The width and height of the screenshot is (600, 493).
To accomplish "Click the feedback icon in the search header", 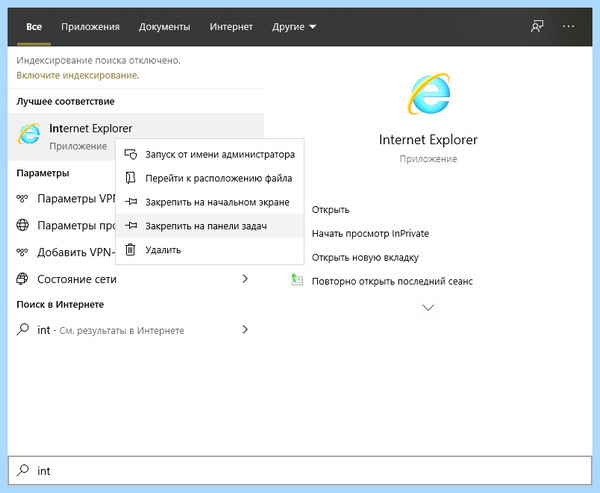I will point(537,26).
